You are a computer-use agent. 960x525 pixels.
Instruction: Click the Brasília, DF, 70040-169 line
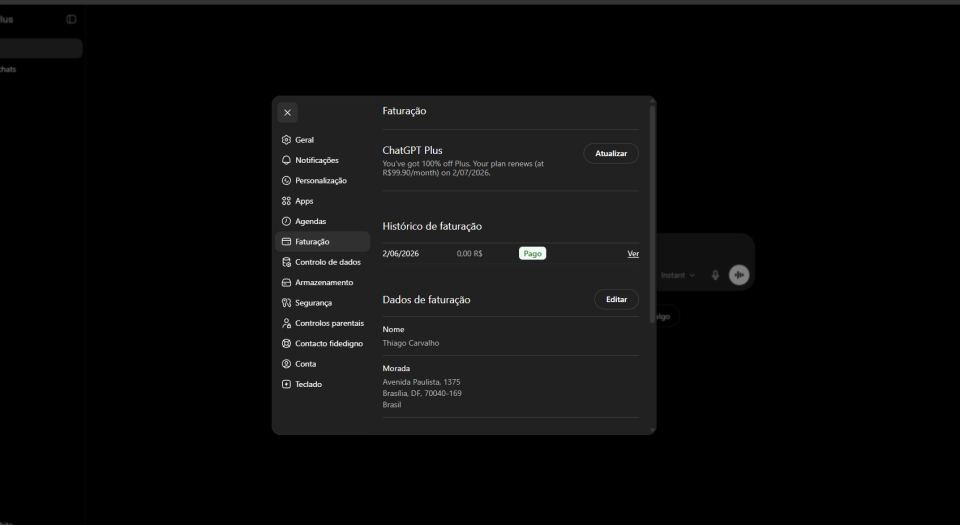pyautogui.click(x=422, y=393)
